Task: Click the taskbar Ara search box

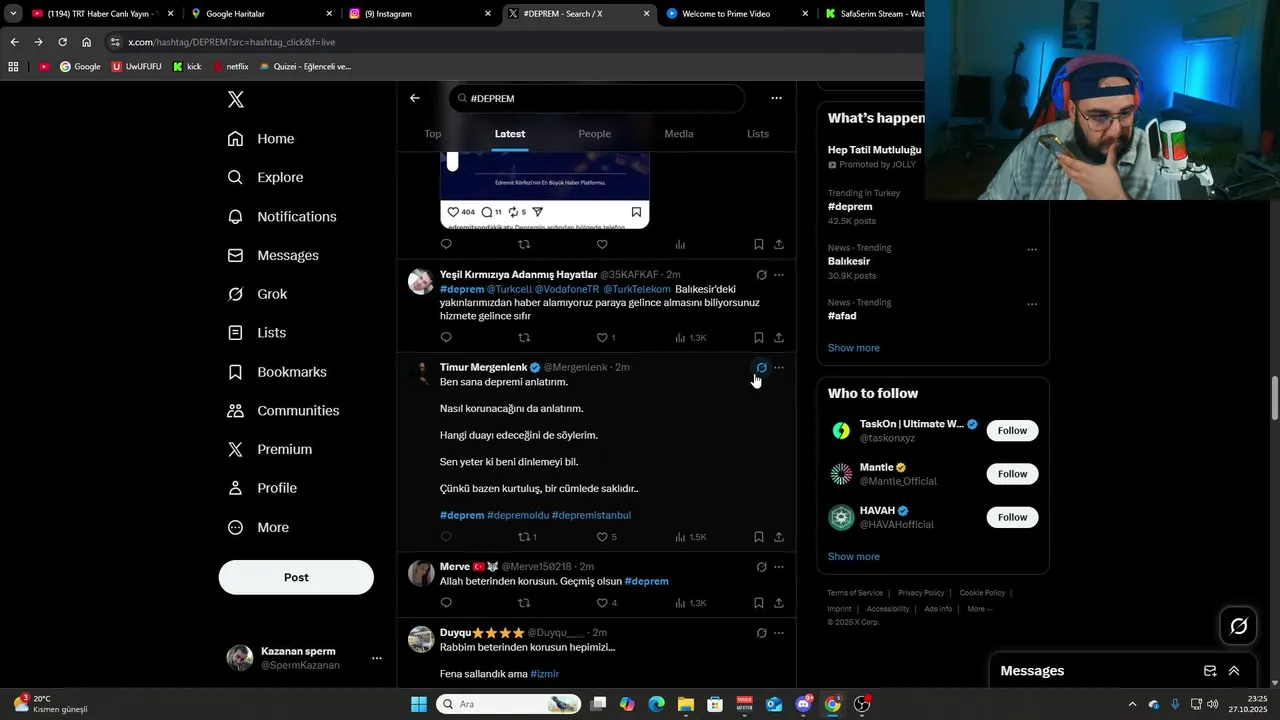Action: coord(509,704)
